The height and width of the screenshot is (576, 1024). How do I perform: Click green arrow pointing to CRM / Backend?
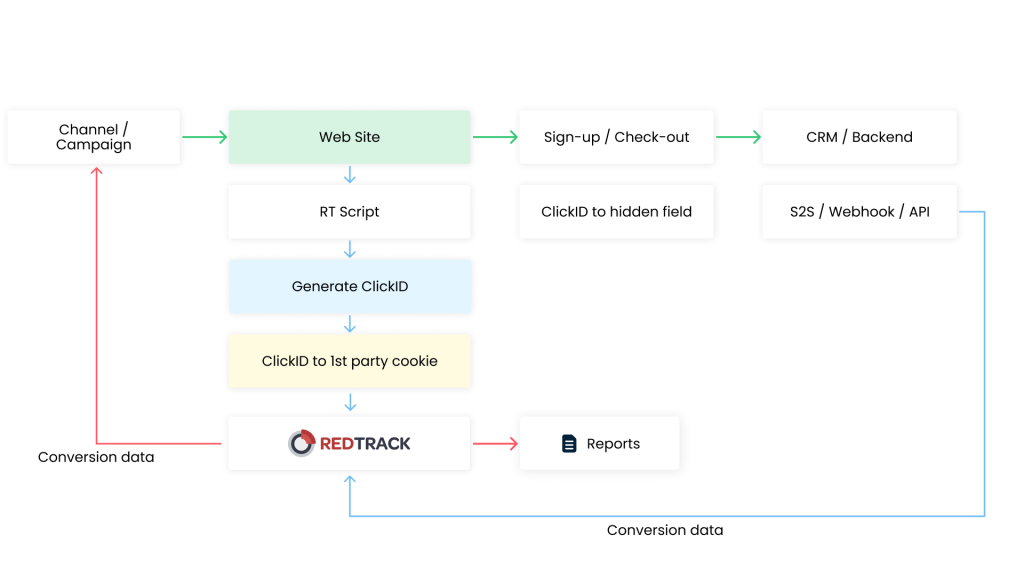[x=738, y=137]
